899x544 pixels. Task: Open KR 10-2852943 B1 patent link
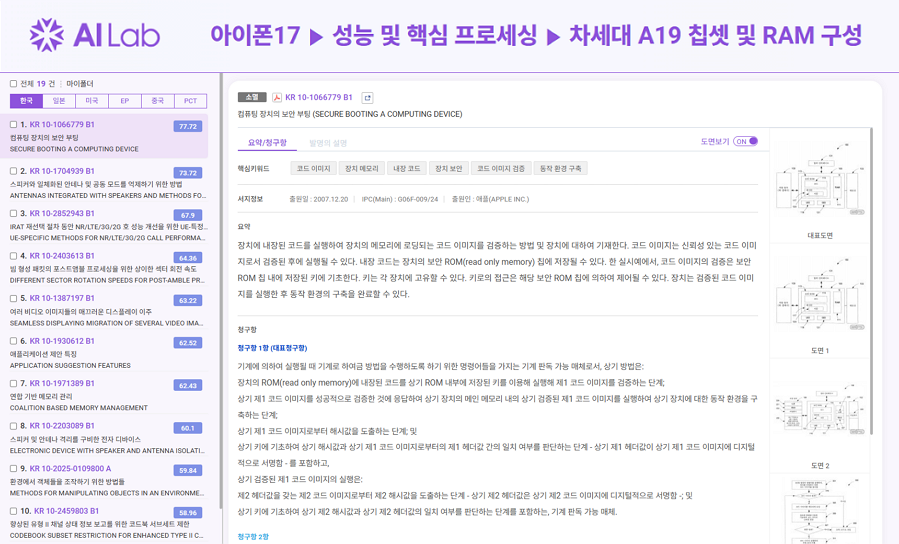62,213
